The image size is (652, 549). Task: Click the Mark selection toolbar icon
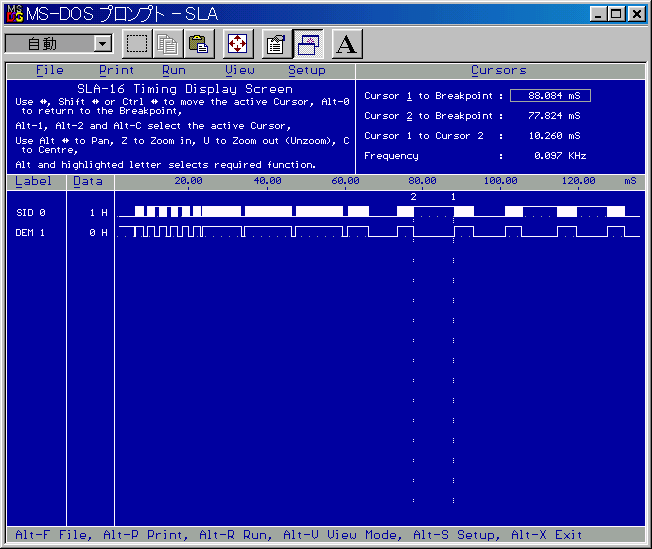[x=137, y=44]
